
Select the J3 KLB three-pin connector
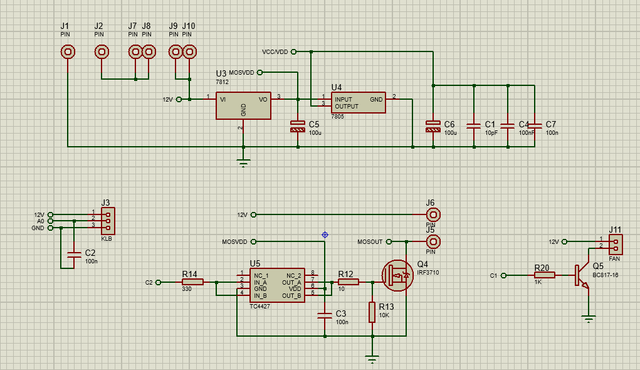point(108,221)
